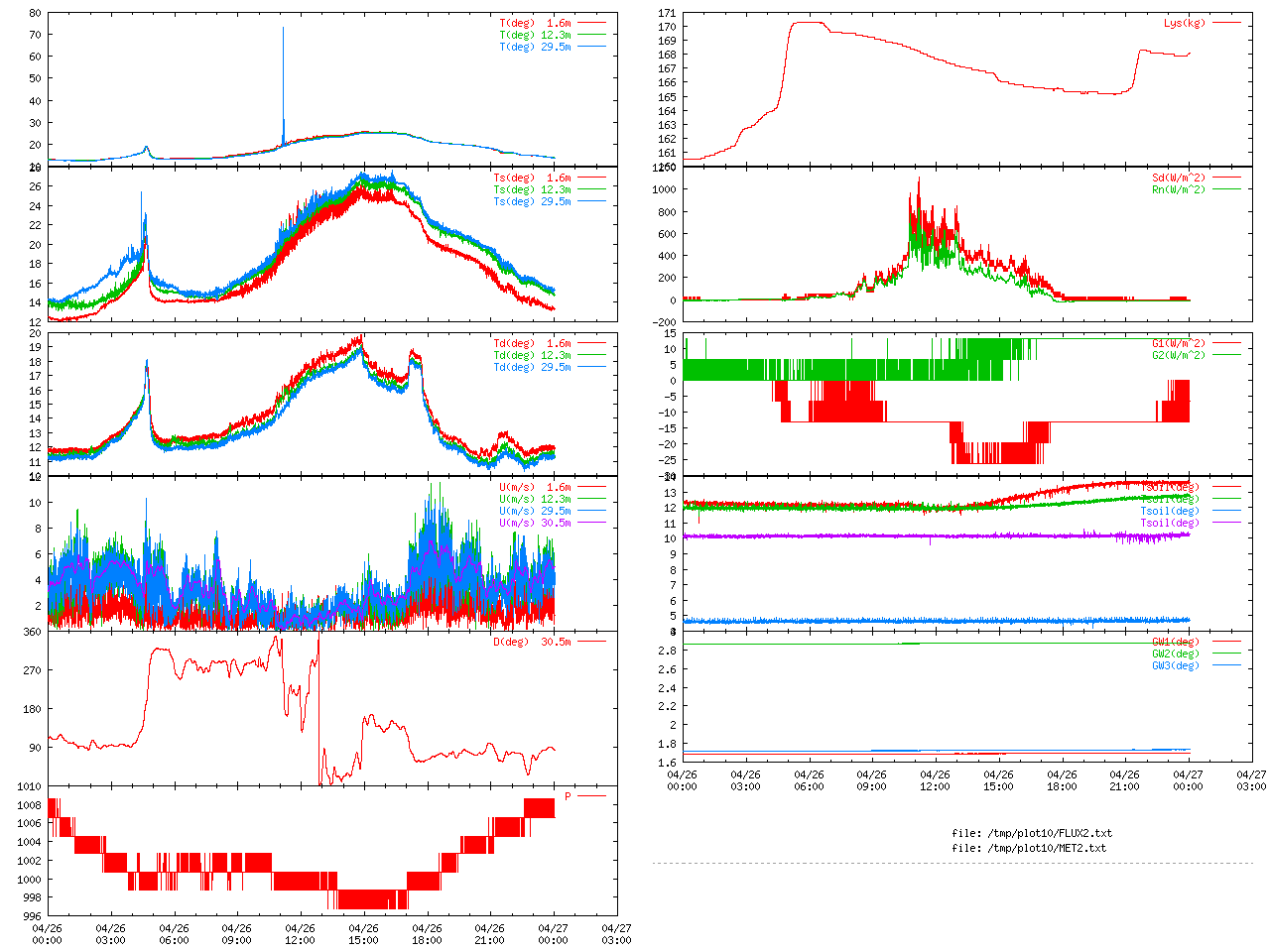Click the 171 tick on the Lys axis
Viewport: 1270px width, 952px height.
667,13
